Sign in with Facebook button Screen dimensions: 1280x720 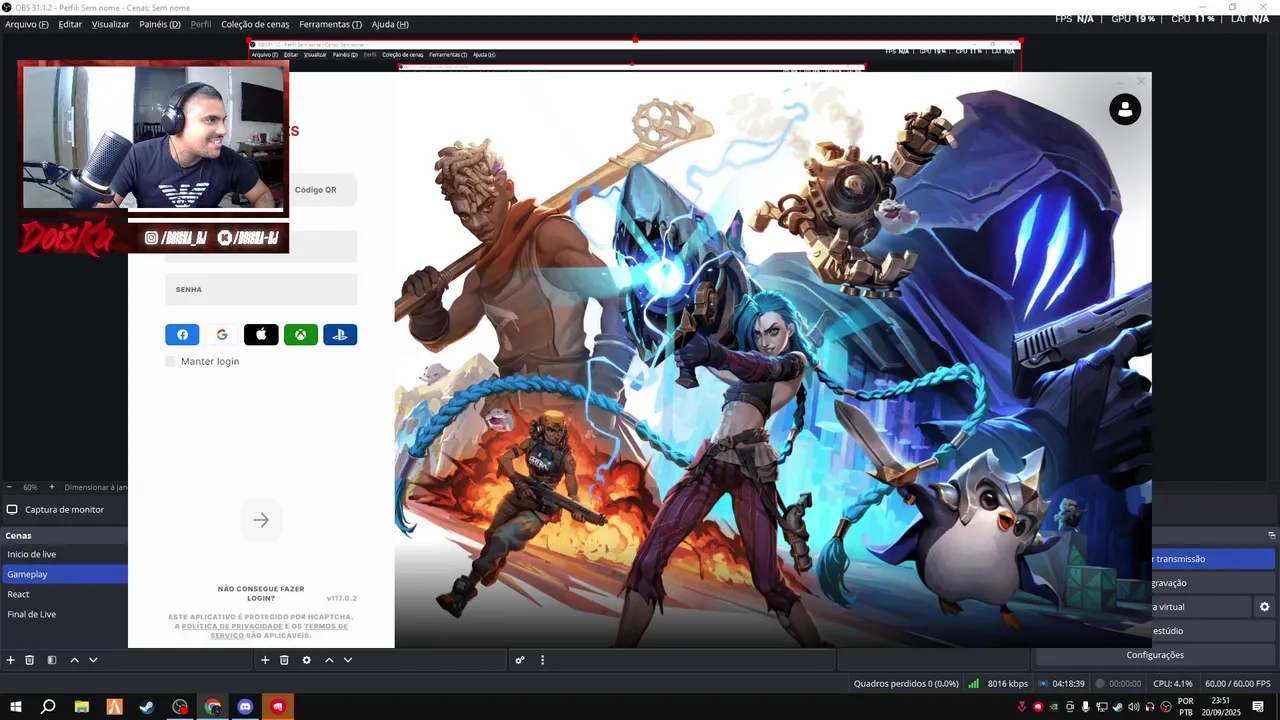click(x=182, y=335)
